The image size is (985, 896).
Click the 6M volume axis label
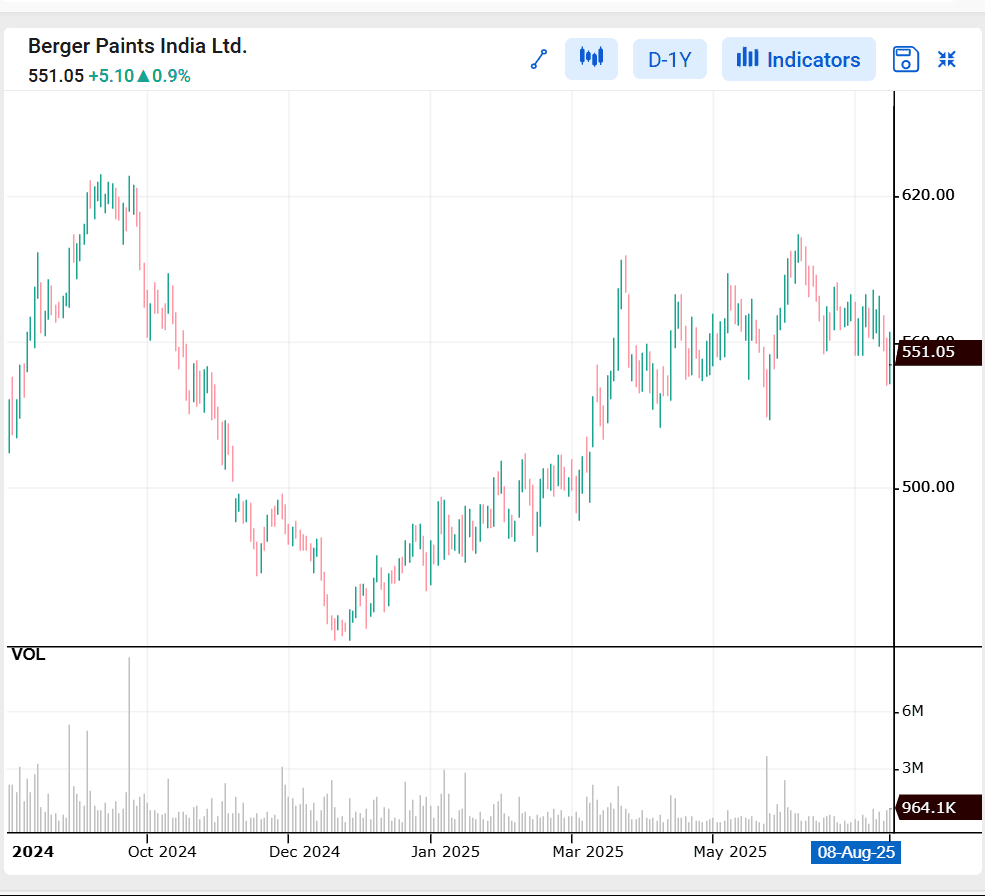(912, 711)
